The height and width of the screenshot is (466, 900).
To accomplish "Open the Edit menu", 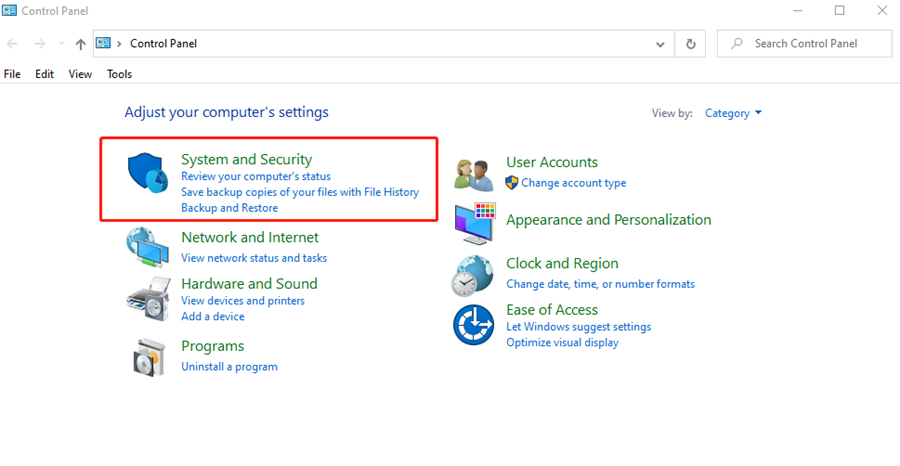I will click(x=44, y=74).
